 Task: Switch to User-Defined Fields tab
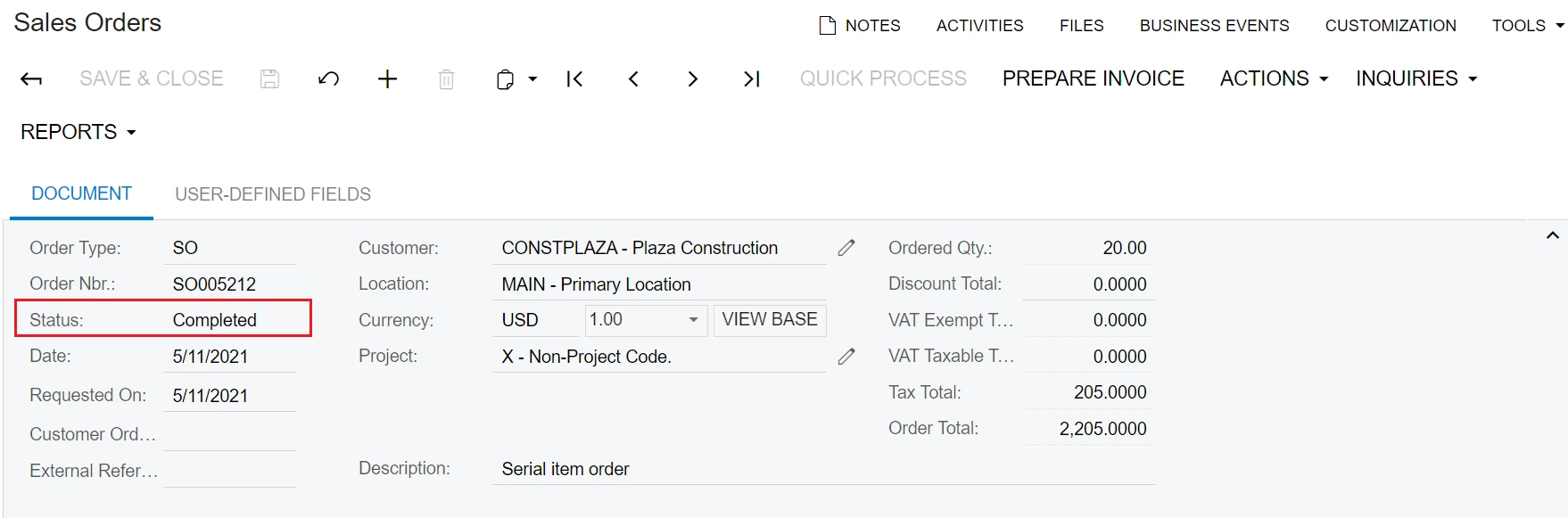pyautogui.click(x=273, y=194)
